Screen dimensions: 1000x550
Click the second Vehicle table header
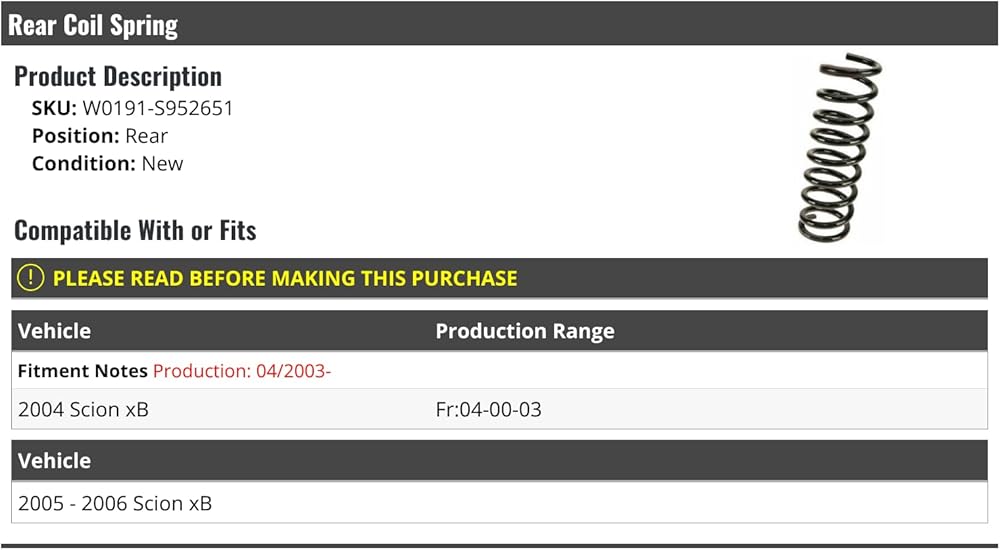click(x=54, y=461)
